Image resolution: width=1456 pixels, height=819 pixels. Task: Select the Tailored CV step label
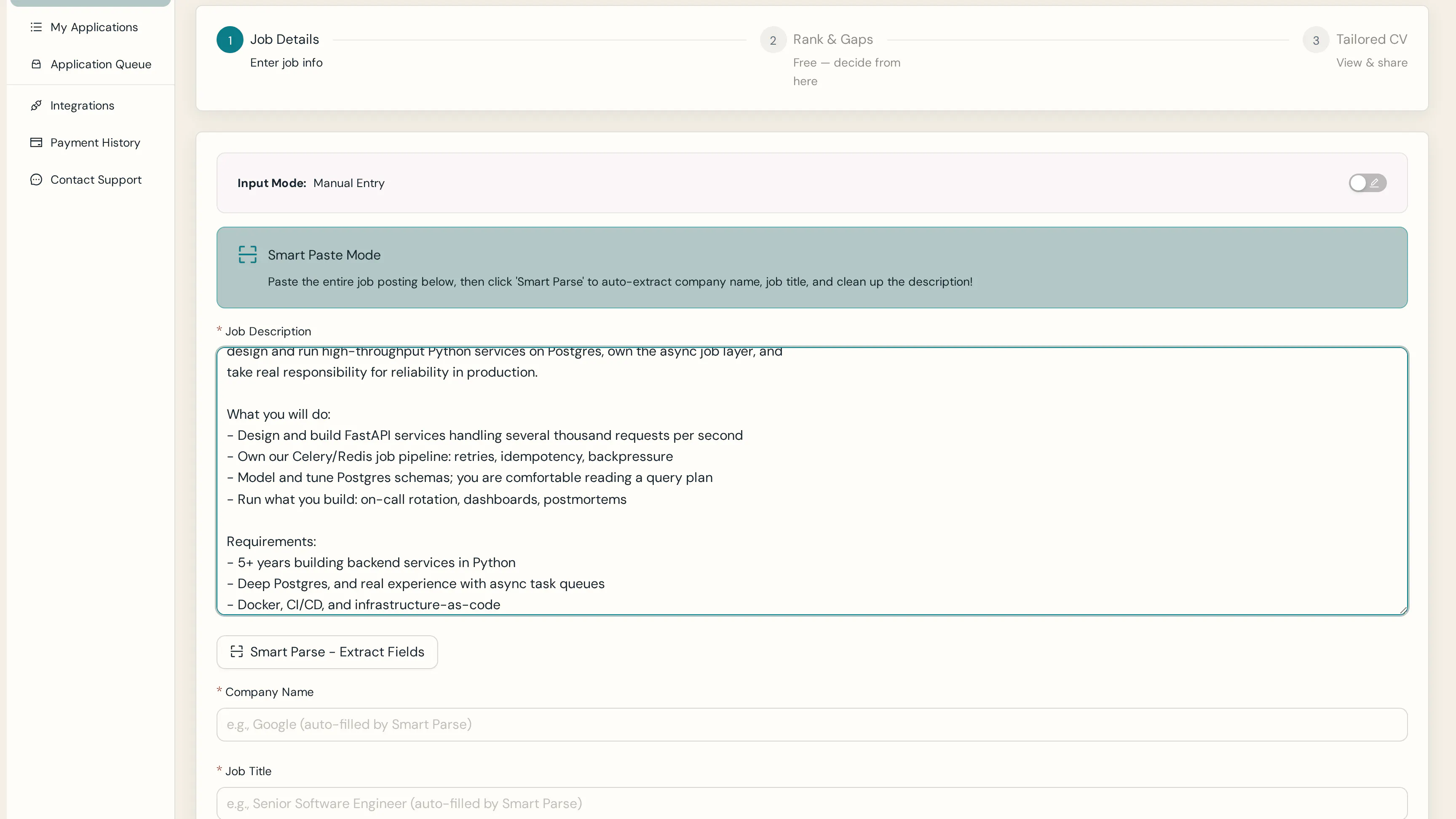pyautogui.click(x=1371, y=40)
